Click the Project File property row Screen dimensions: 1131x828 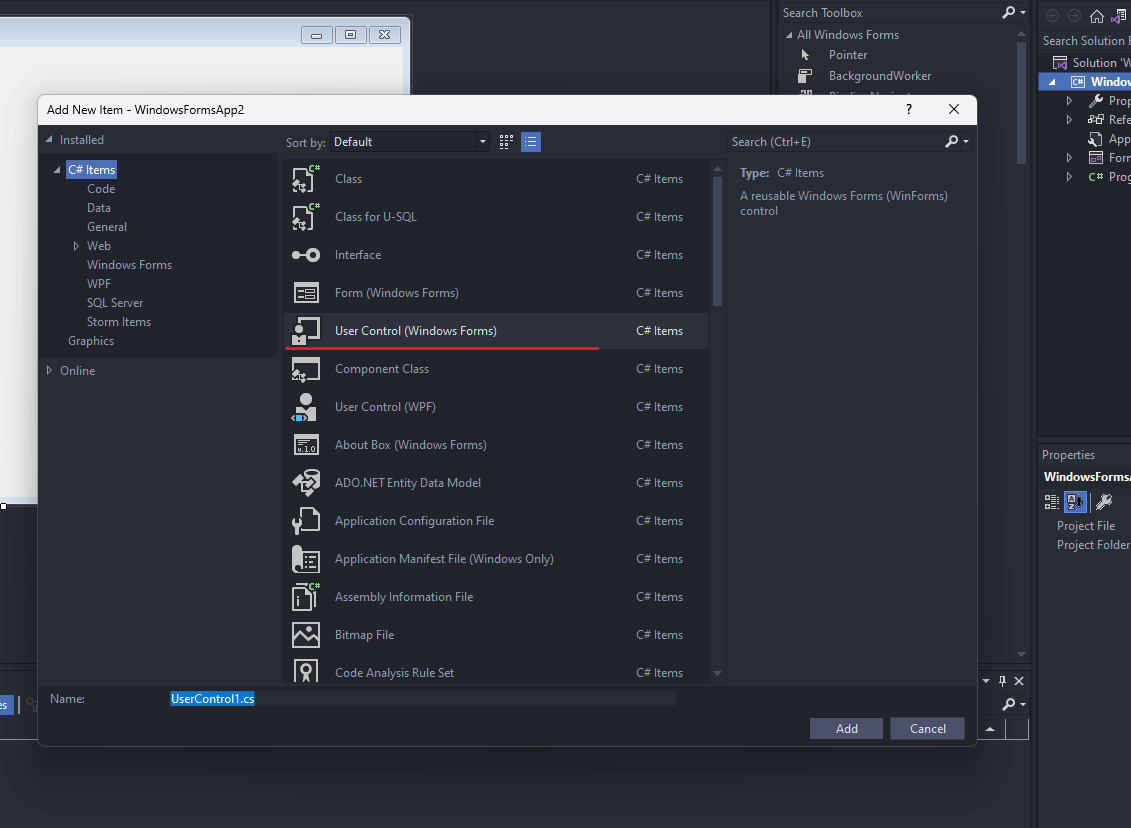tap(1086, 527)
